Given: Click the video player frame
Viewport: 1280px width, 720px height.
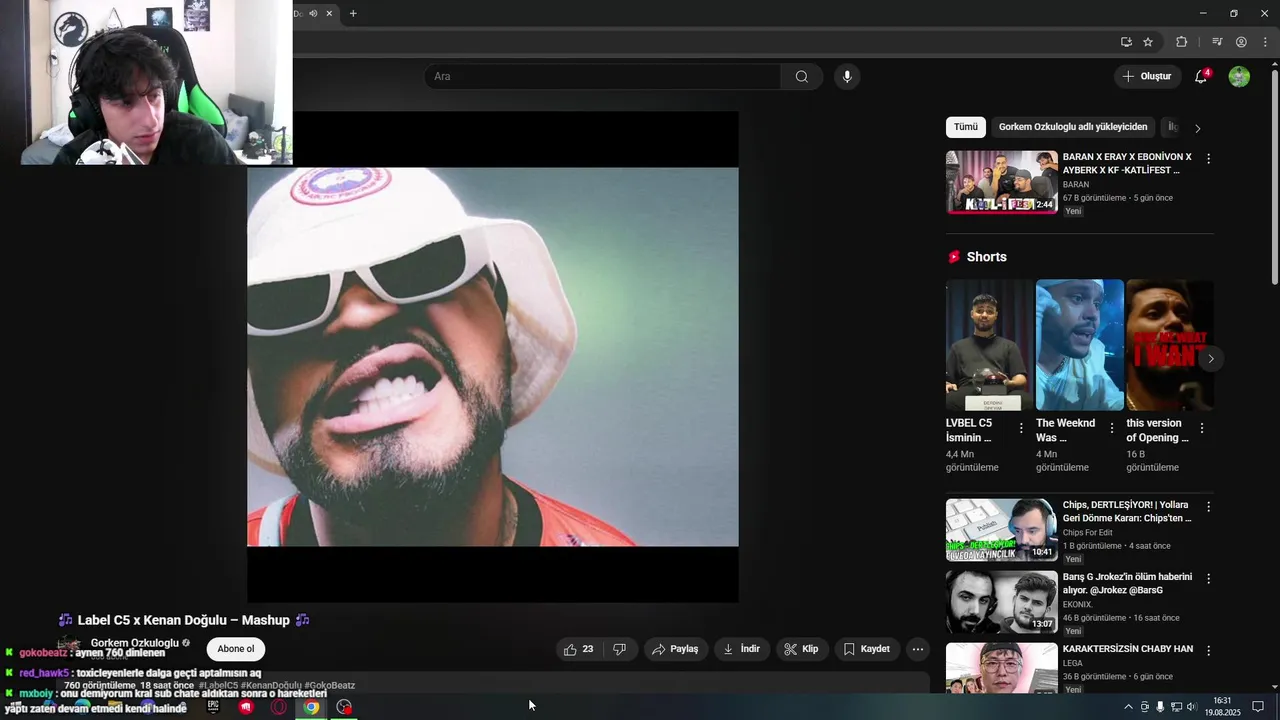Looking at the screenshot, I should pos(493,357).
